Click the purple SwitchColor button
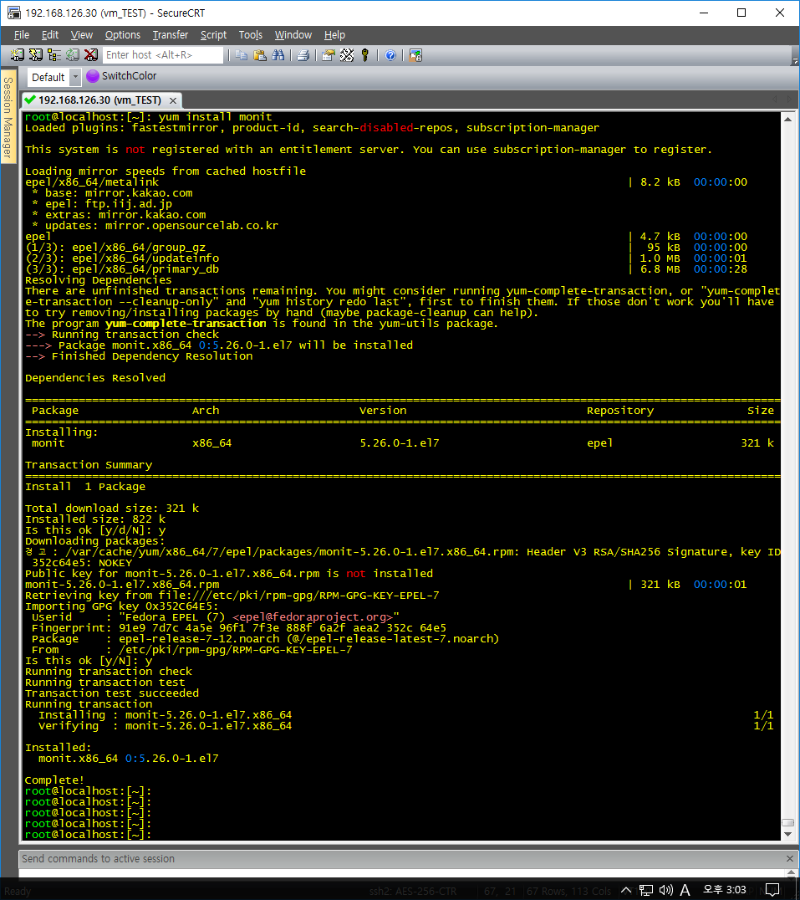 coord(121,76)
